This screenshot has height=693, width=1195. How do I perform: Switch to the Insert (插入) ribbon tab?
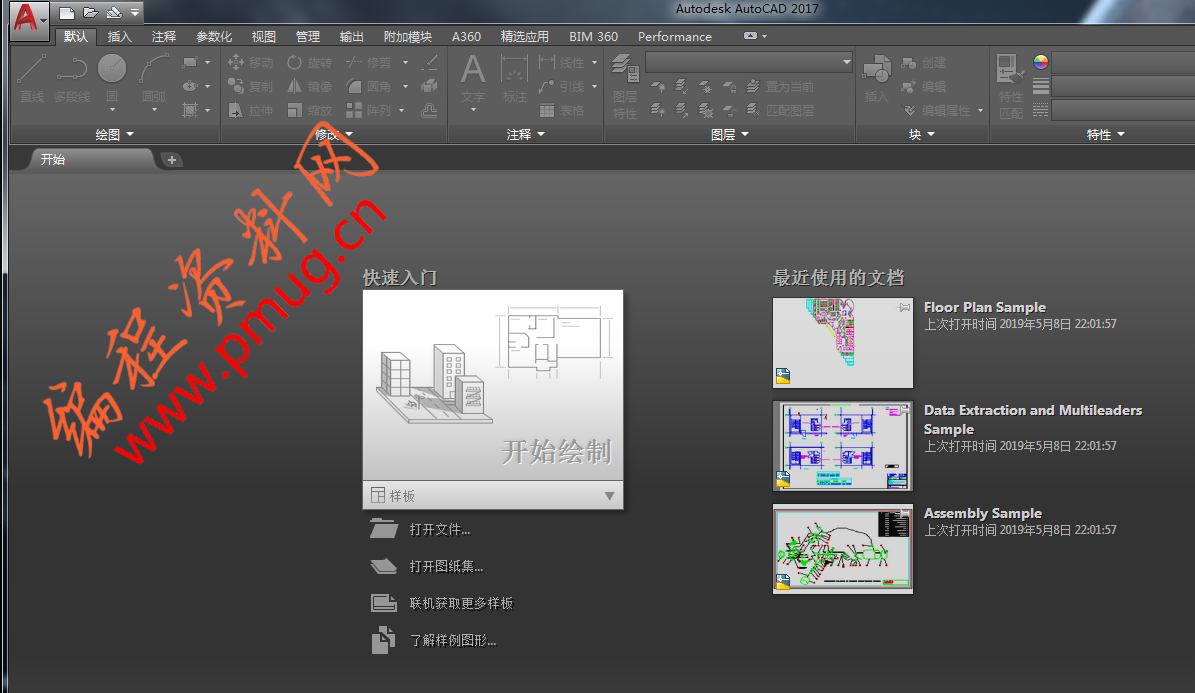click(x=120, y=37)
